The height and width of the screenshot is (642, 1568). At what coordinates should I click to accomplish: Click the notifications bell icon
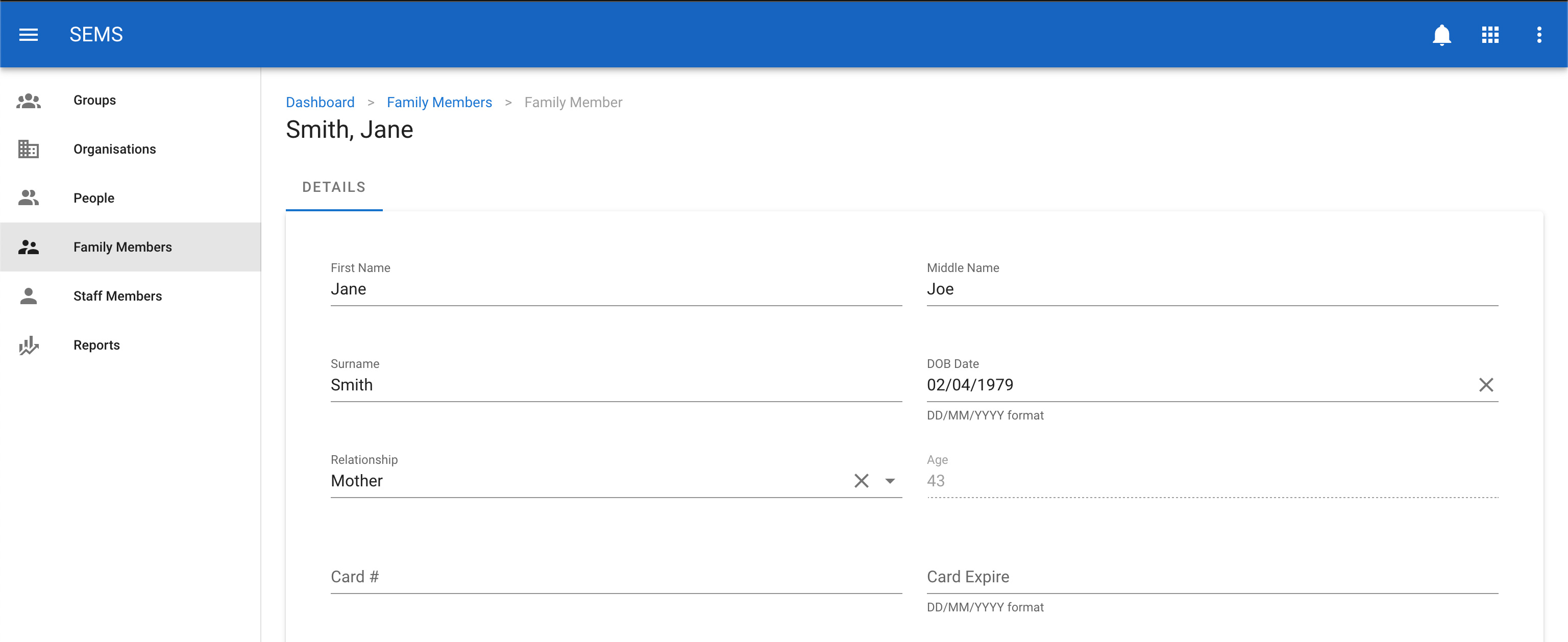pyautogui.click(x=1441, y=35)
